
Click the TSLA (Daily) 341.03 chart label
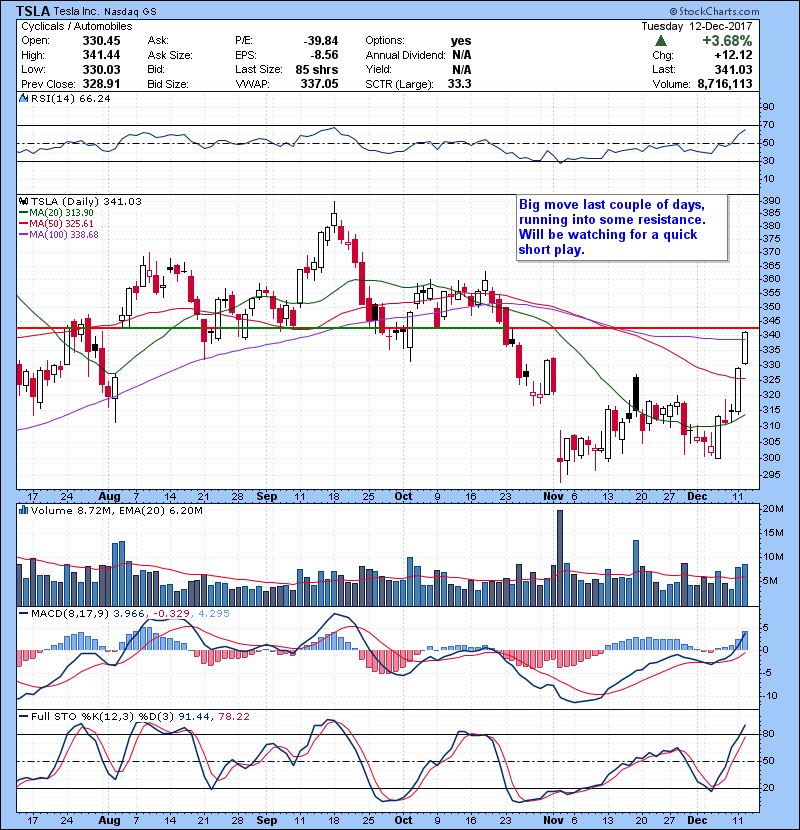click(86, 201)
